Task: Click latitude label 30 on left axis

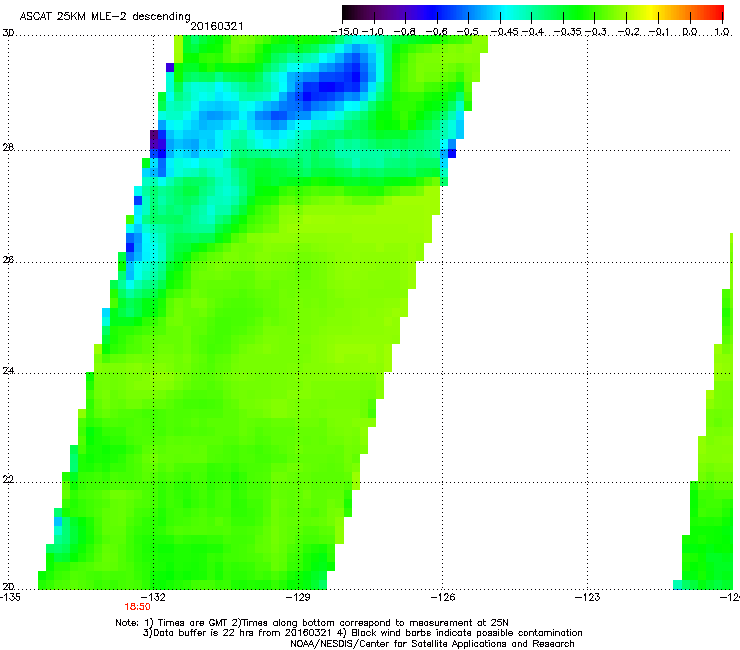Action: (x=8, y=33)
